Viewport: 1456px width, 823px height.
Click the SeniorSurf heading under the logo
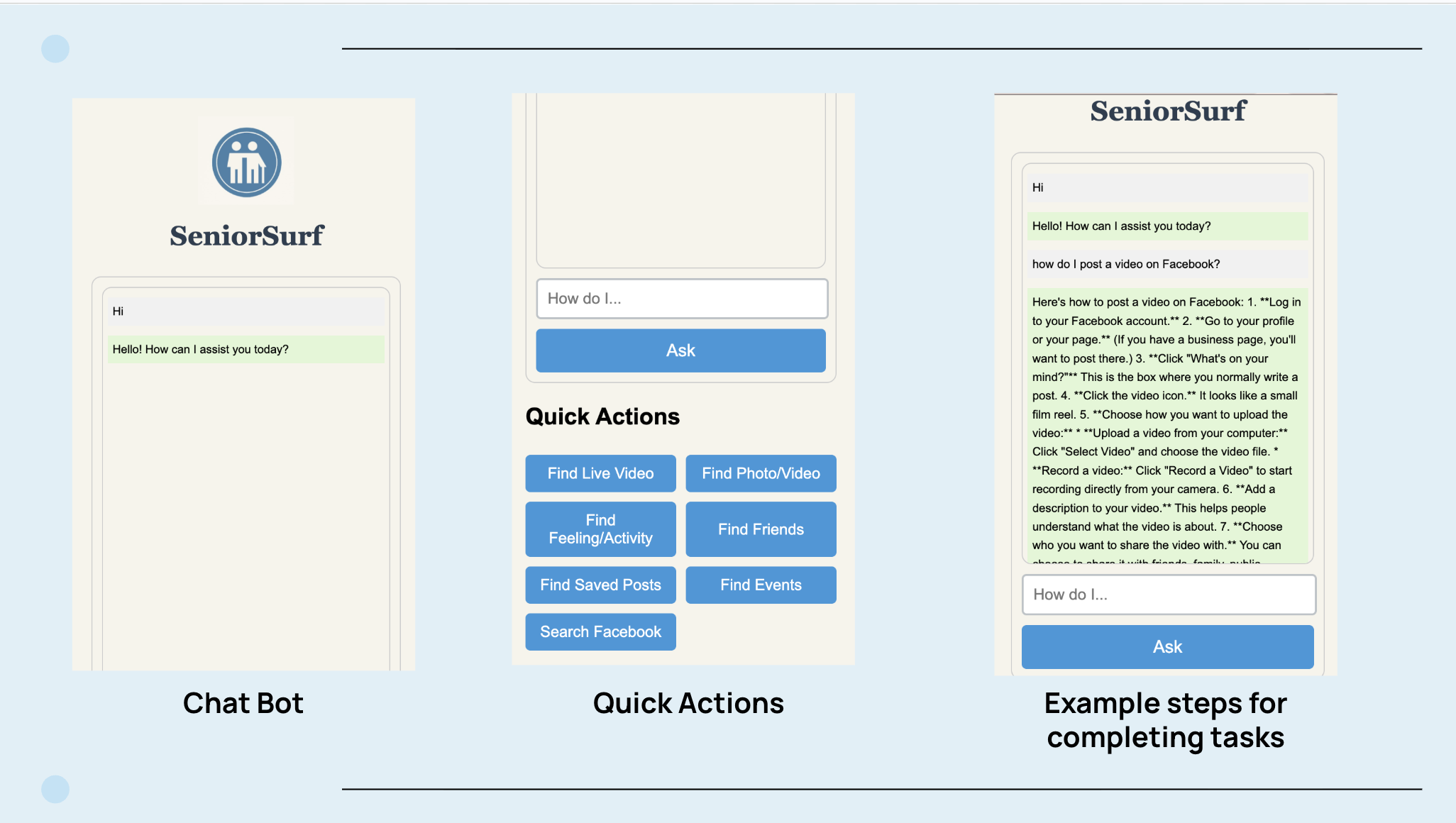[246, 236]
